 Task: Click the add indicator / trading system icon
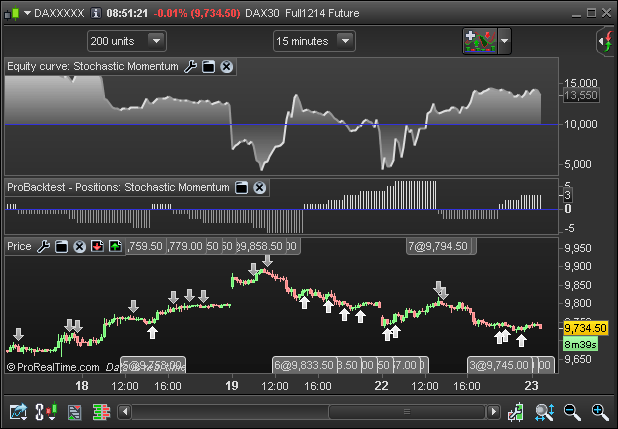coord(480,41)
